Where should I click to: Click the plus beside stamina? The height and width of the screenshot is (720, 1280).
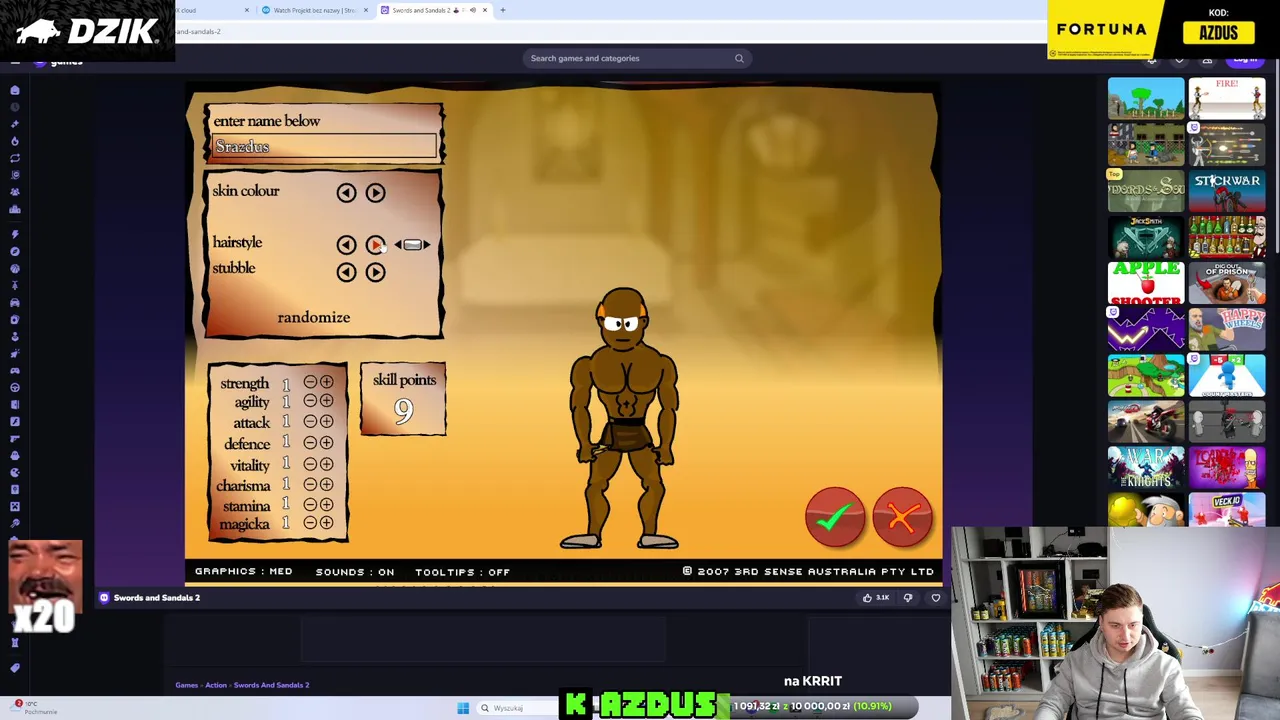[x=327, y=504]
